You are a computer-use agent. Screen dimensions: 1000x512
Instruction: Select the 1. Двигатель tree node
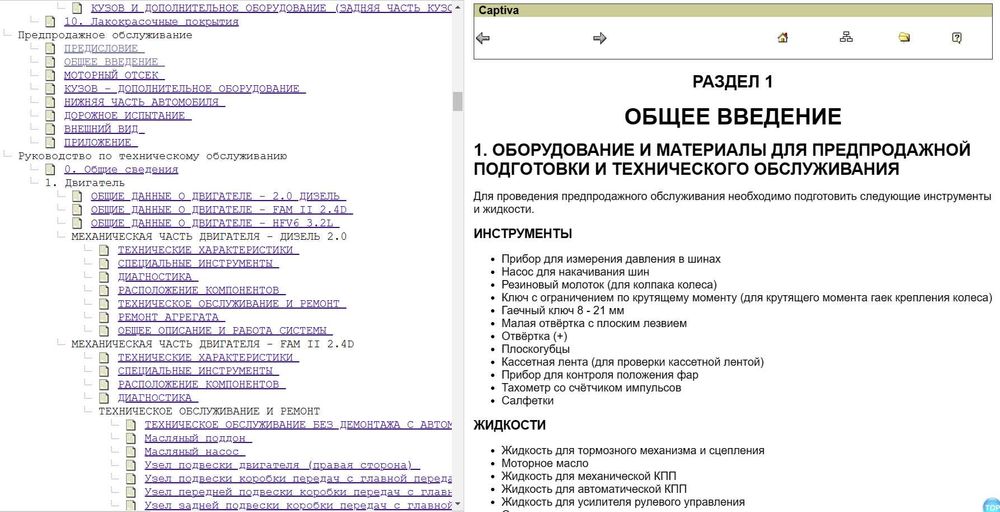80,182
